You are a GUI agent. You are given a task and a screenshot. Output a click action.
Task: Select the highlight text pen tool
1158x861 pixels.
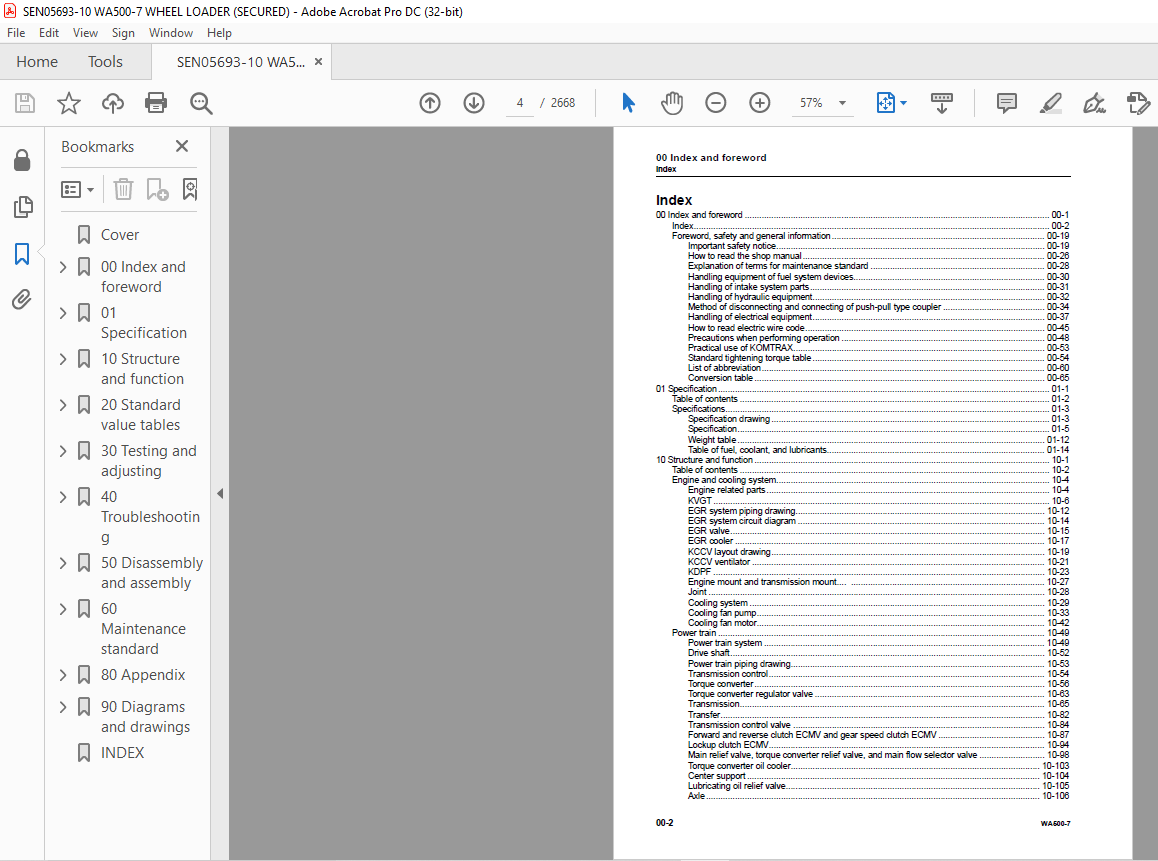(x=1050, y=103)
